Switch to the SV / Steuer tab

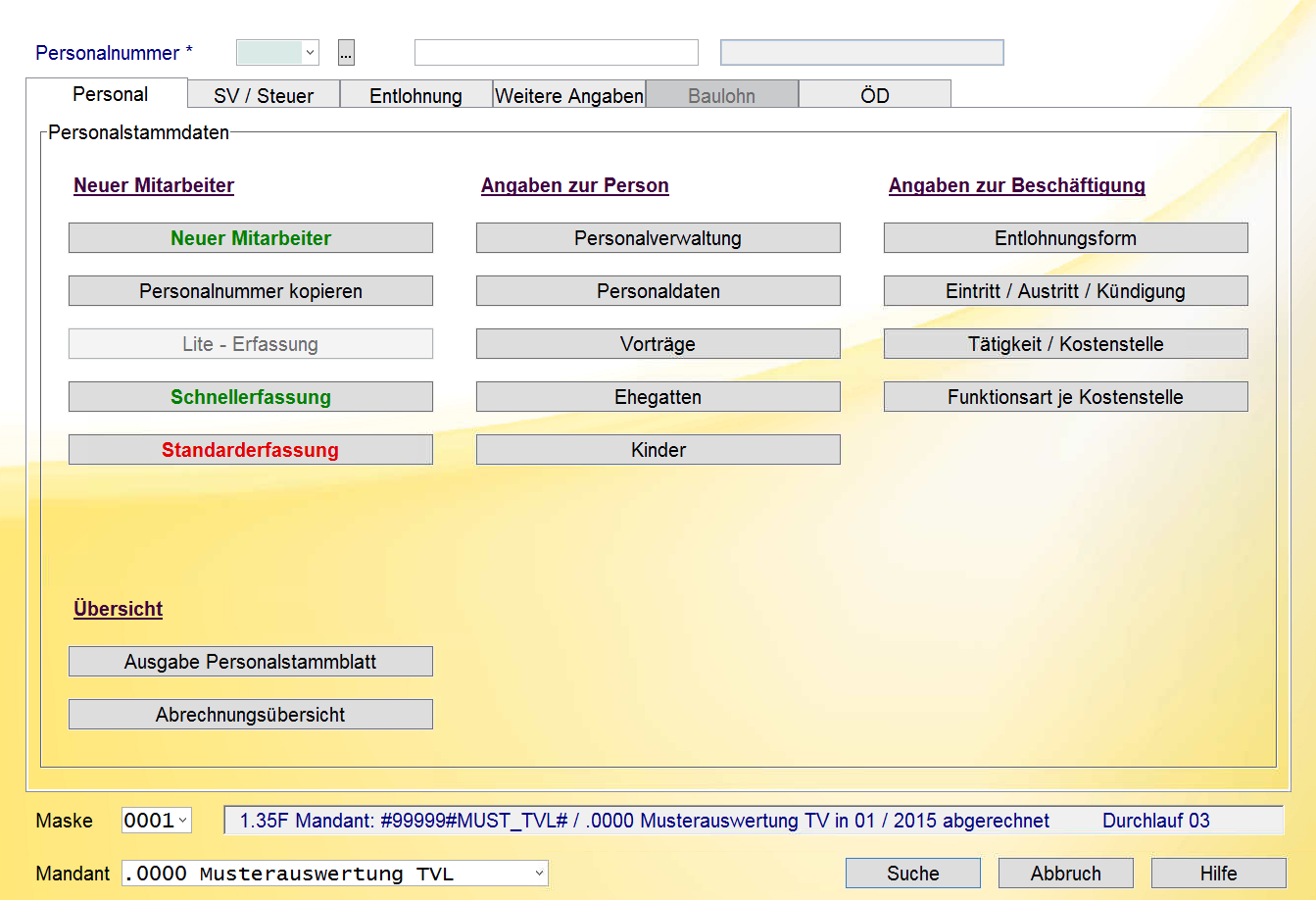[264, 95]
